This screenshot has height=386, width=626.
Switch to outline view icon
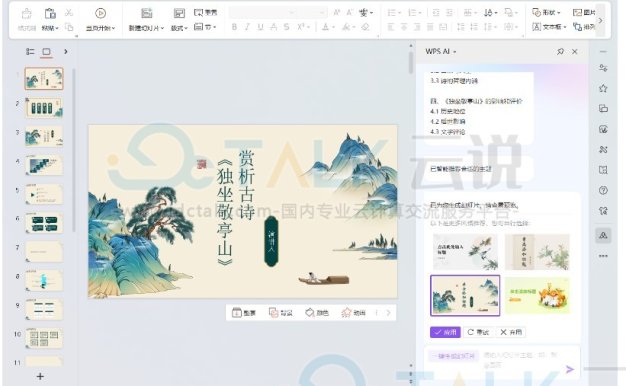[x=30, y=51]
